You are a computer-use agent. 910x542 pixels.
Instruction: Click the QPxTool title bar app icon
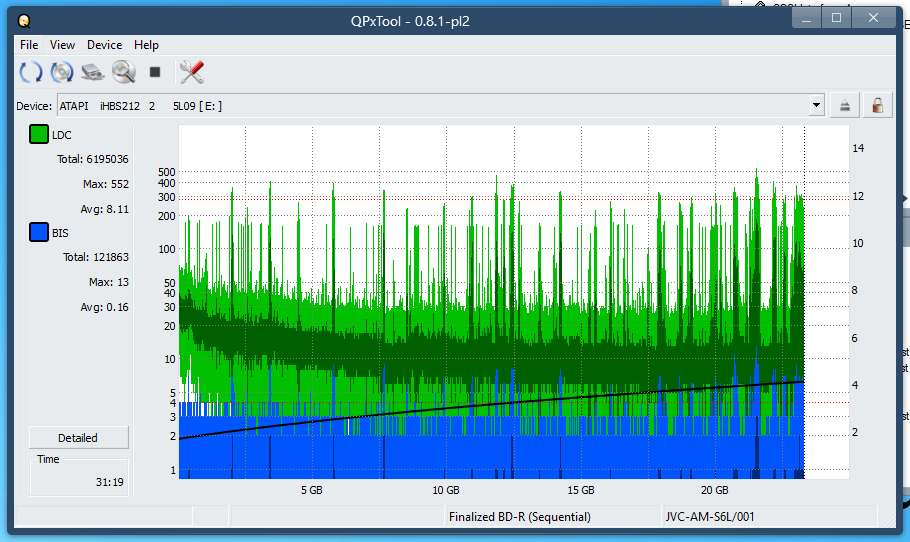[25, 20]
